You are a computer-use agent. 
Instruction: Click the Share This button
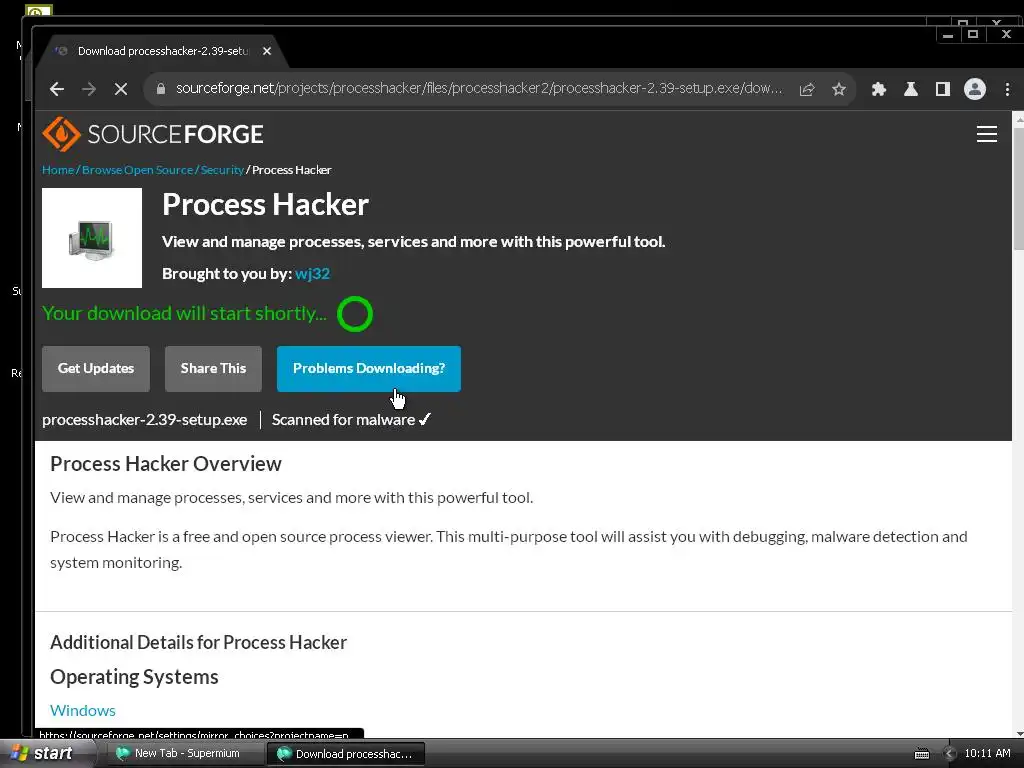(x=213, y=368)
